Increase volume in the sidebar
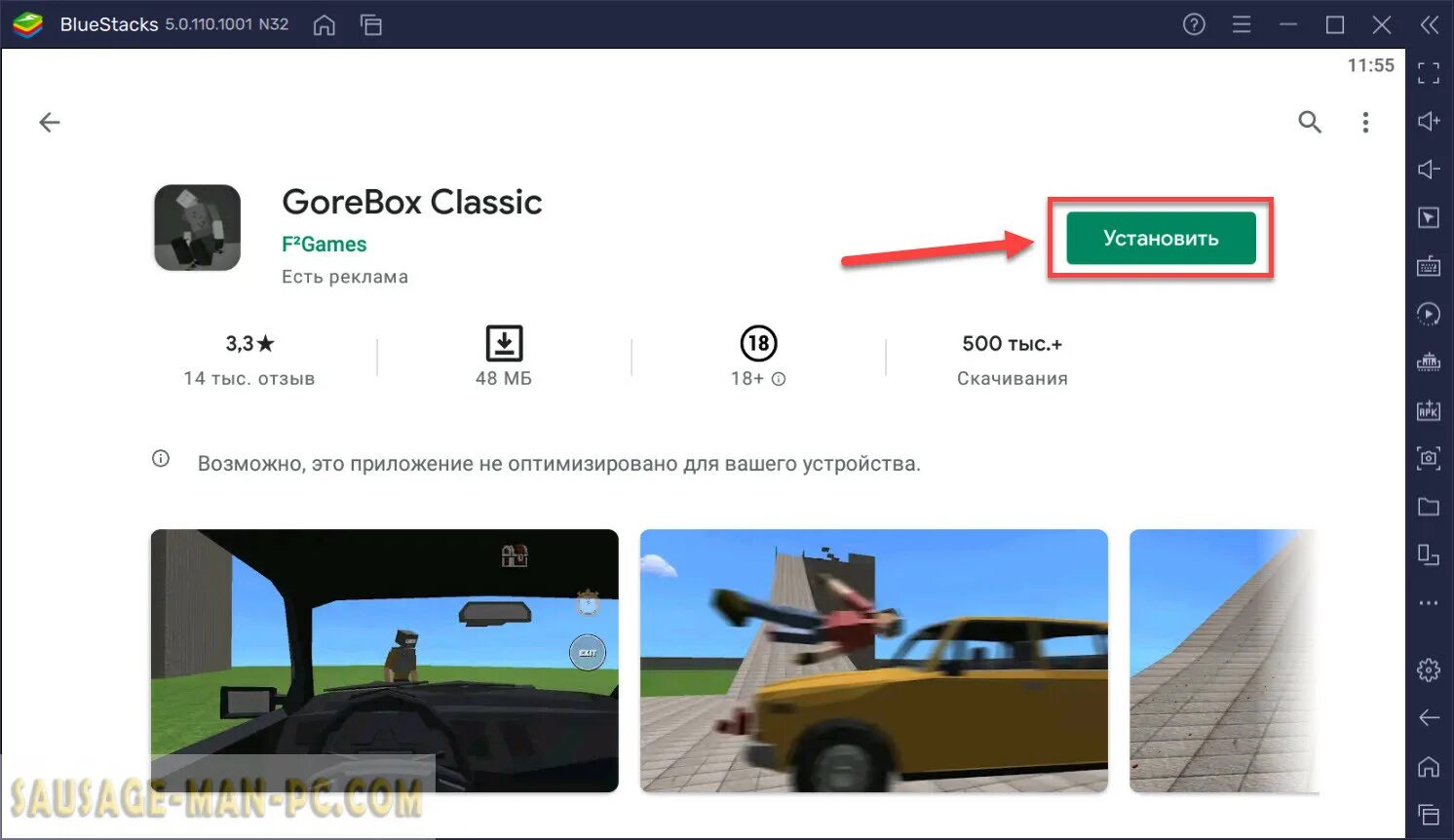 tap(1429, 121)
